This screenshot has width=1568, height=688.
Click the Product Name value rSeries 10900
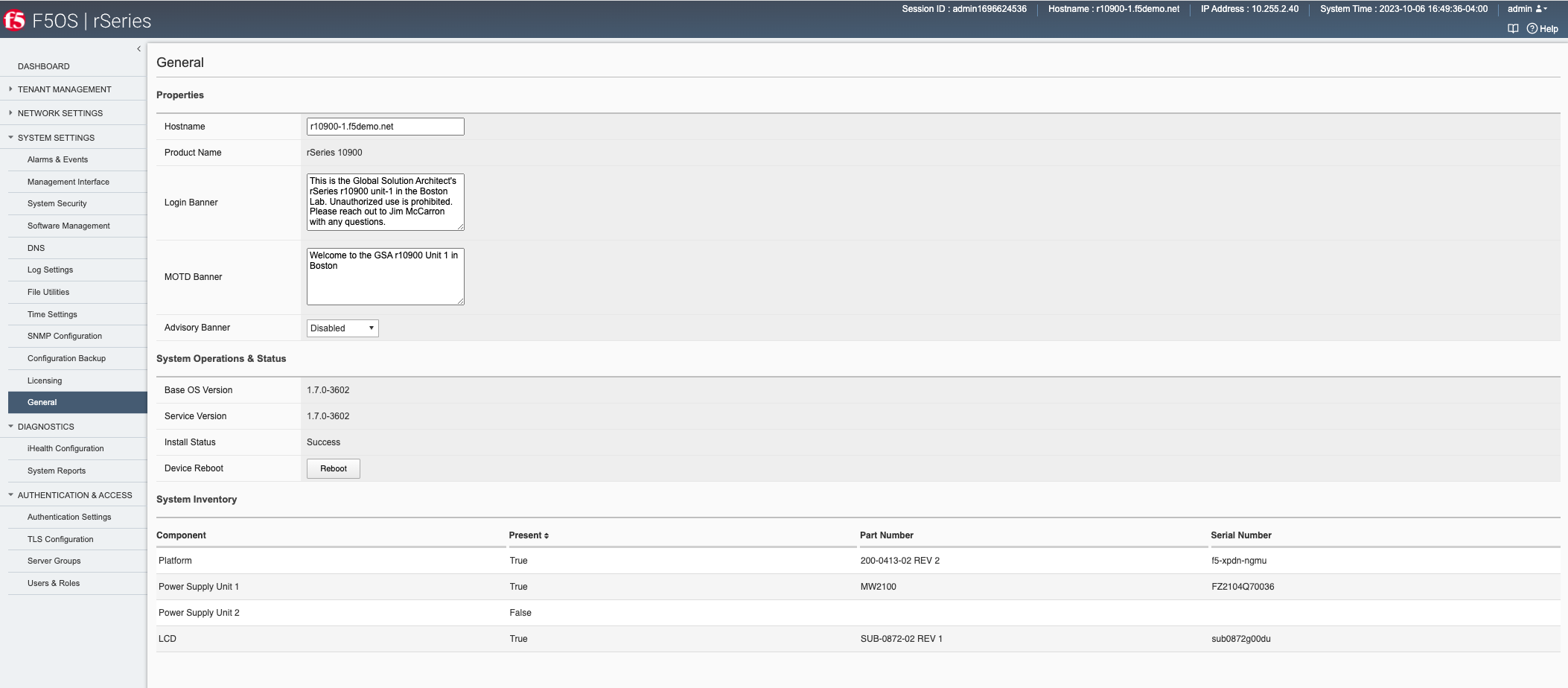(x=334, y=153)
